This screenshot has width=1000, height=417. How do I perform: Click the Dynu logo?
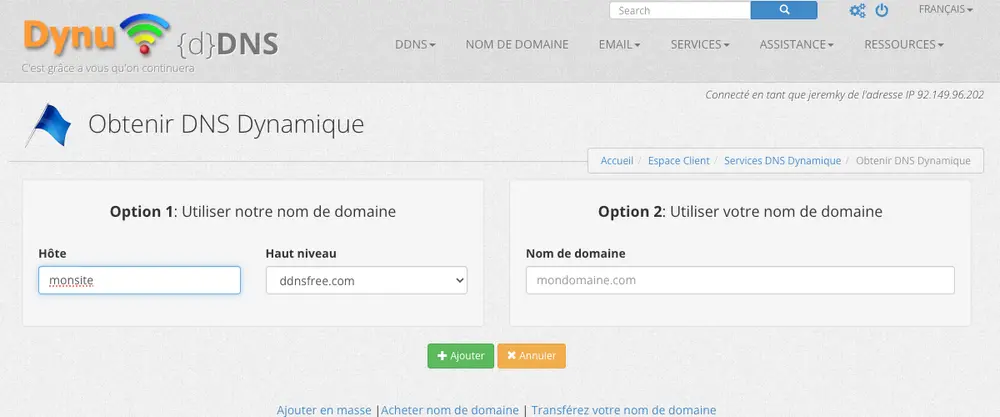pos(97,36)
